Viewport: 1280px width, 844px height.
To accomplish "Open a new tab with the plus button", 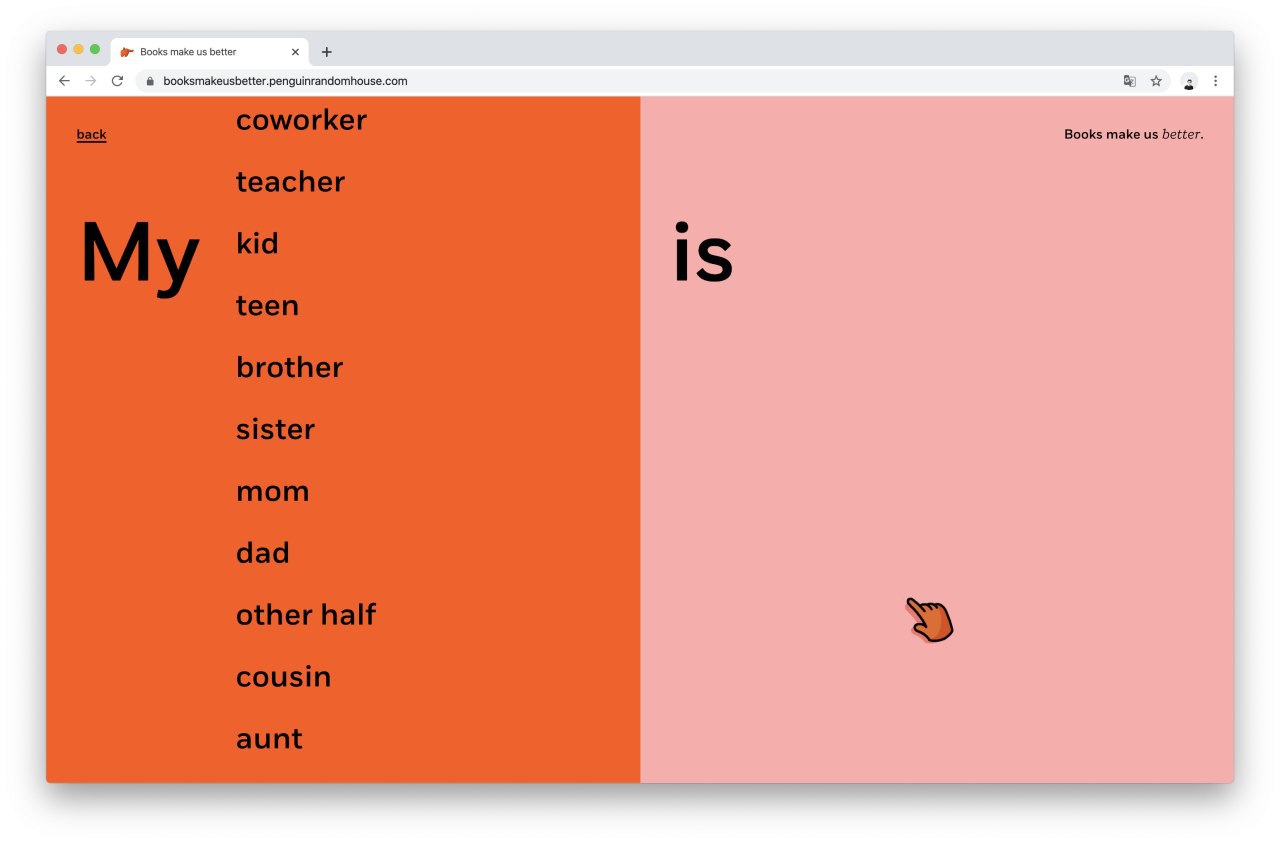I will [x=326, y=52].
